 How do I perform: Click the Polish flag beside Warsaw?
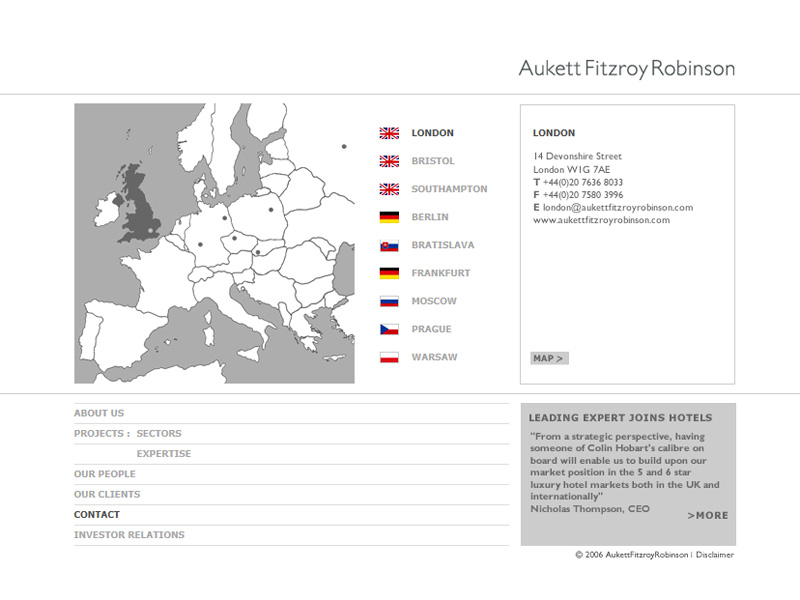[x=389, y=357]
